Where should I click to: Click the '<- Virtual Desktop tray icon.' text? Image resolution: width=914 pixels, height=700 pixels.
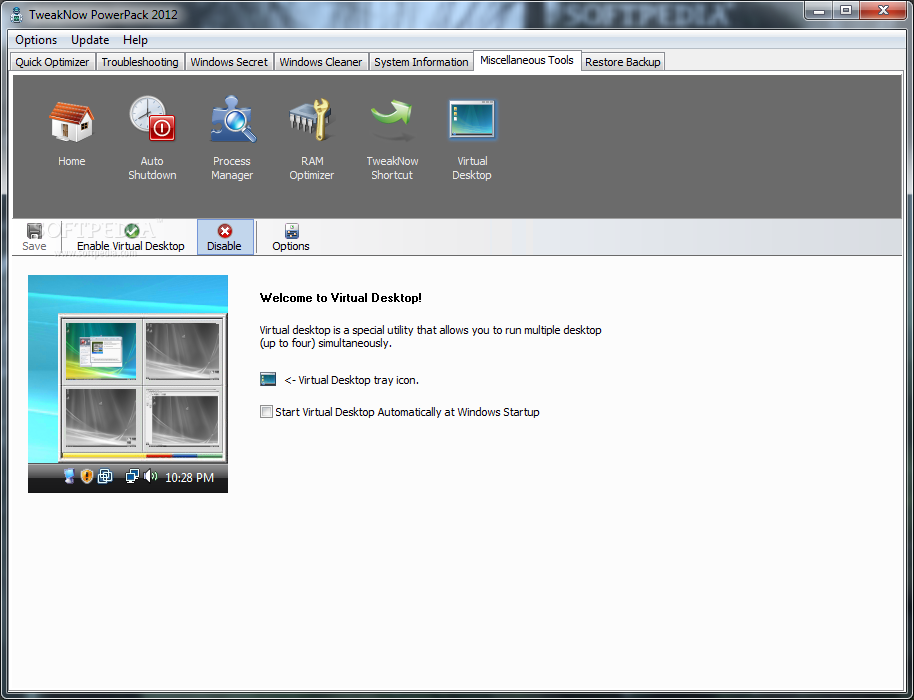click(351, 380)
